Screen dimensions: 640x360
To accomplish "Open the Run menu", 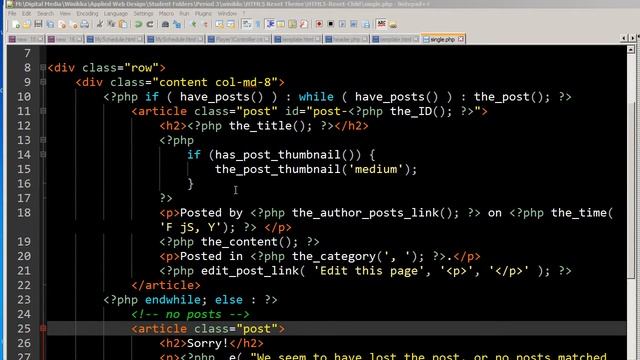I will (184, 13).
